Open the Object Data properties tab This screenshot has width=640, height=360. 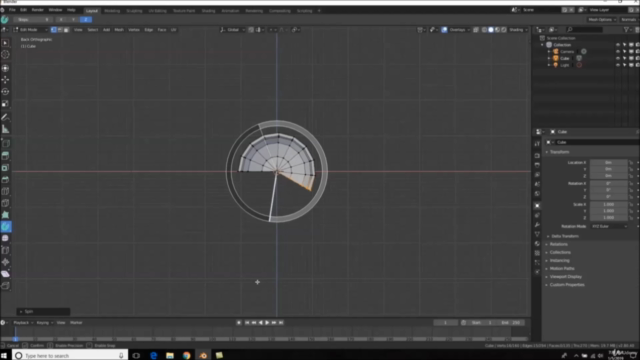point(537,234)
